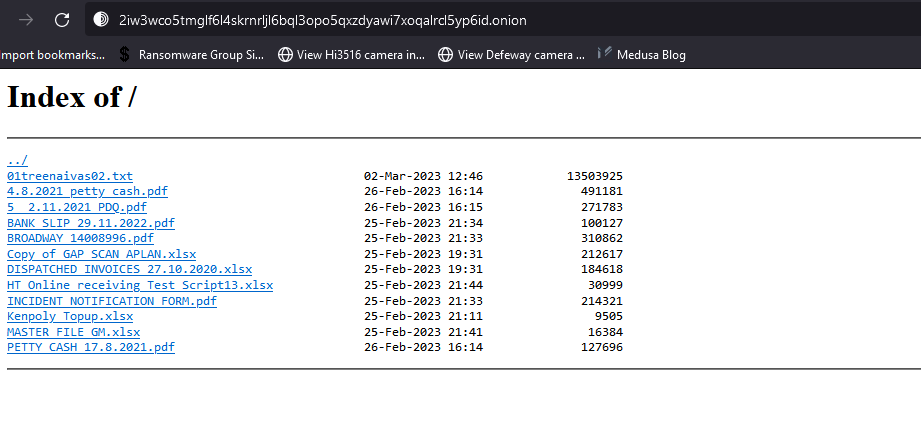Click the file size 16384

(606, 333)
